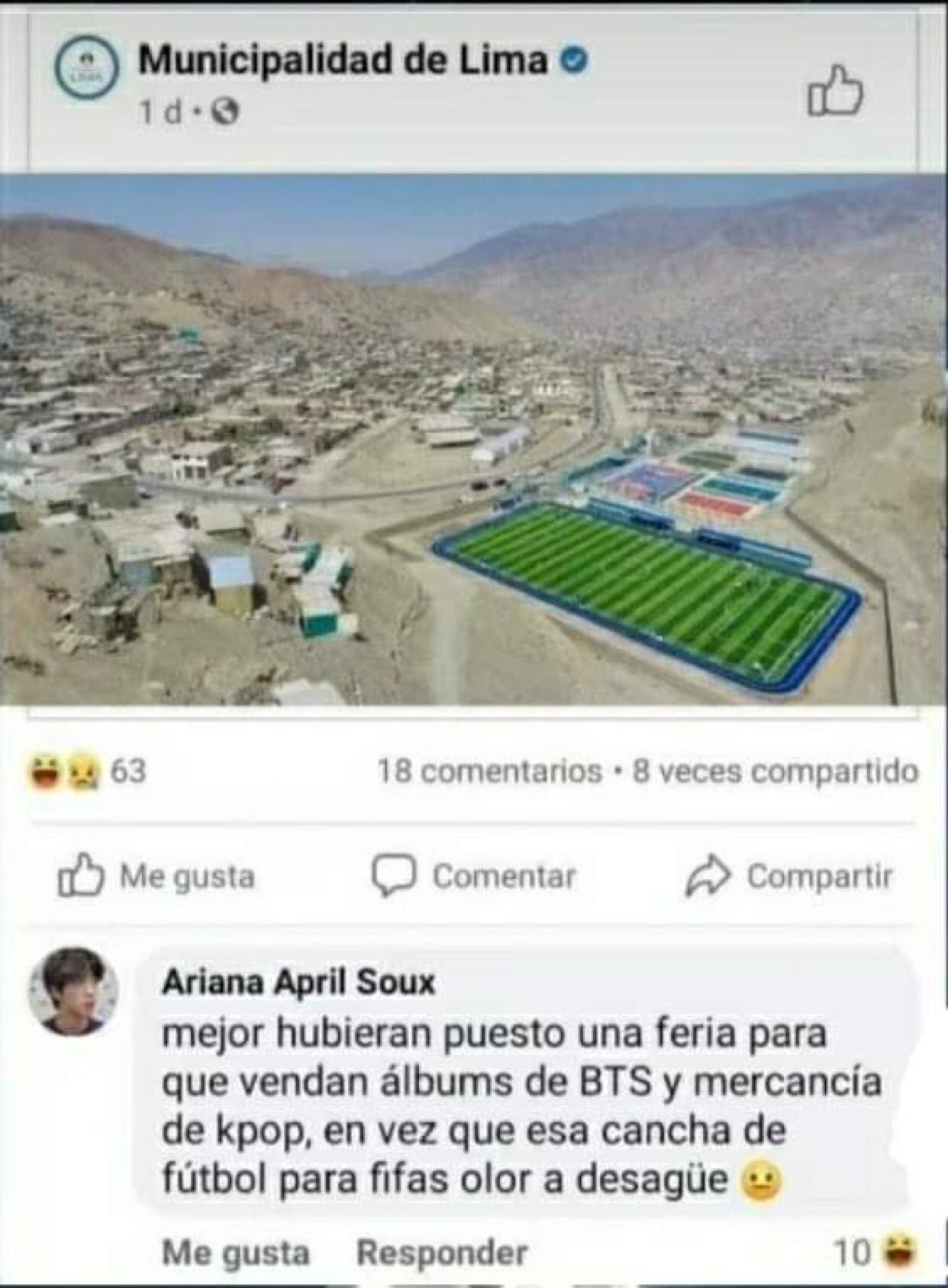Open the 18 comentarios list
This screenshot has height=1288, width=948.
pyautogui.click(x=490, y=771)
